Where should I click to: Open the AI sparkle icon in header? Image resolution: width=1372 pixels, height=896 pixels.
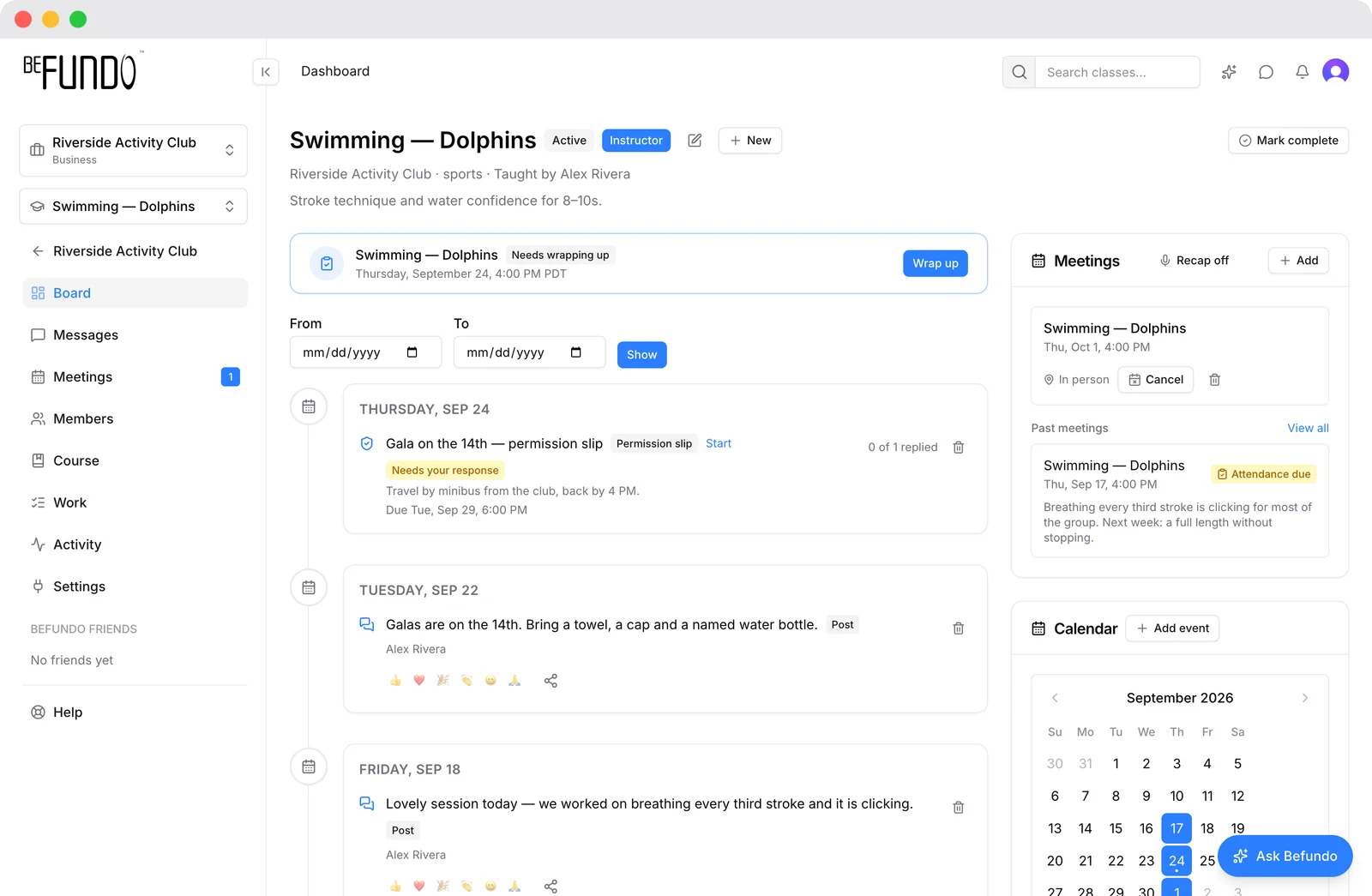[x=1229, y=72]
